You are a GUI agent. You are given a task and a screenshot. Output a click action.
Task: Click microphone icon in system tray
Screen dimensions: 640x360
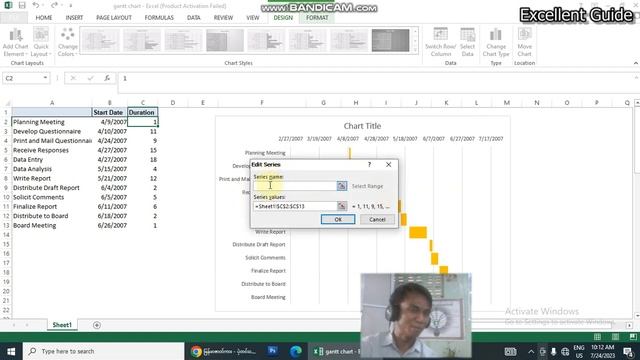(x=553, y=351)
